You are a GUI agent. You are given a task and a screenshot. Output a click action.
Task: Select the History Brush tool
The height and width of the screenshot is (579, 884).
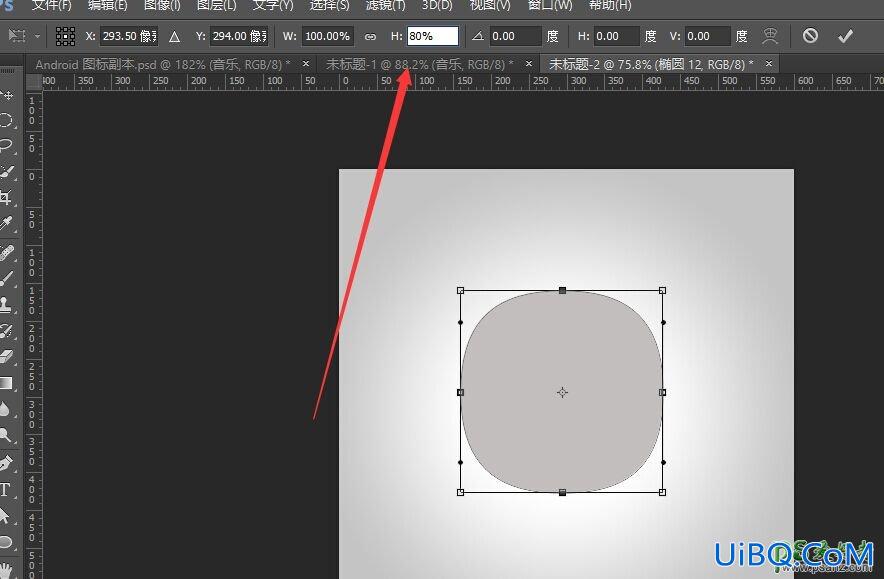coord(6,331)
